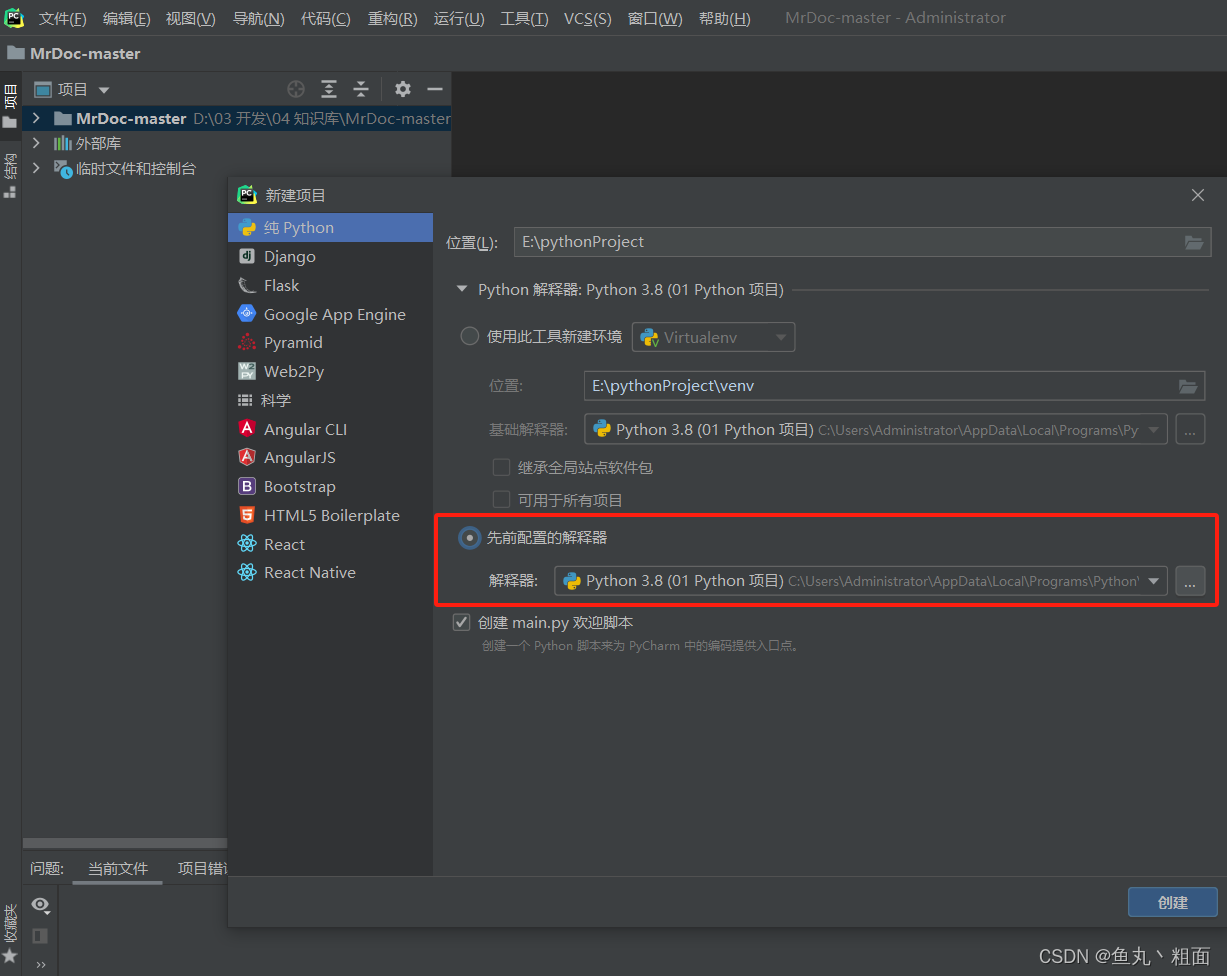Click the MrDoc-master breadcrumb

(74, 53)
